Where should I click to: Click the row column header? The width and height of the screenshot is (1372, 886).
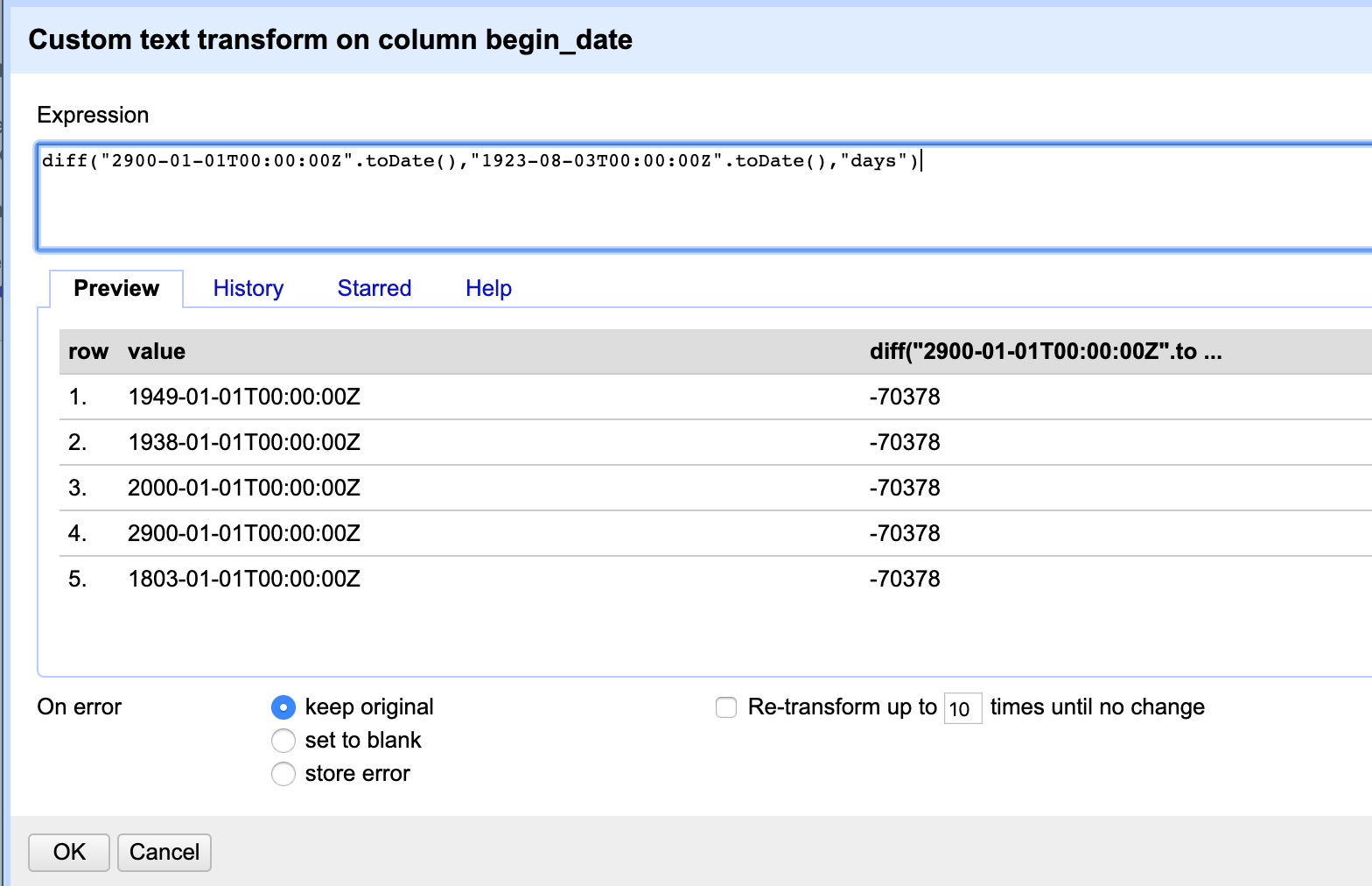88,352
